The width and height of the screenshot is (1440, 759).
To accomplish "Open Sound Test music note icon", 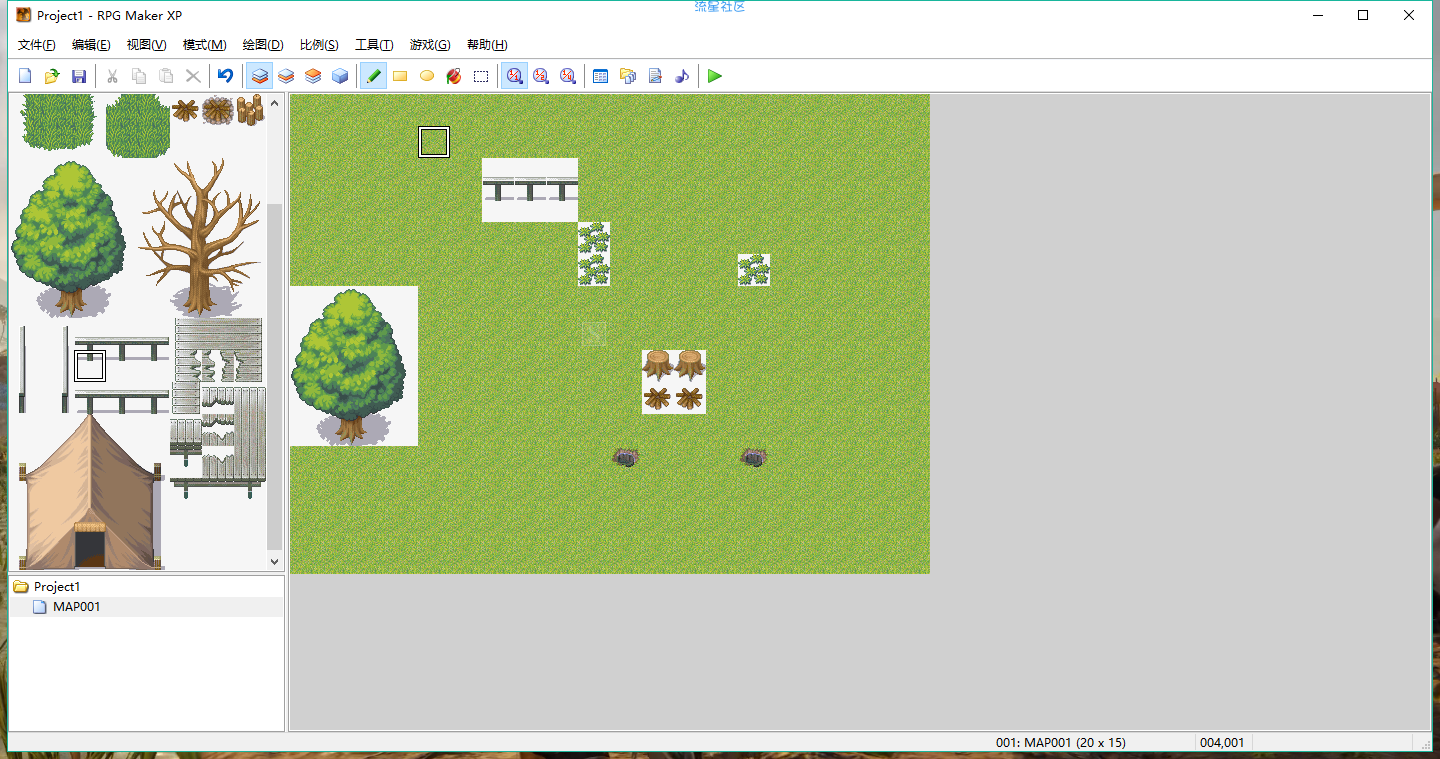I will (682, 76).
